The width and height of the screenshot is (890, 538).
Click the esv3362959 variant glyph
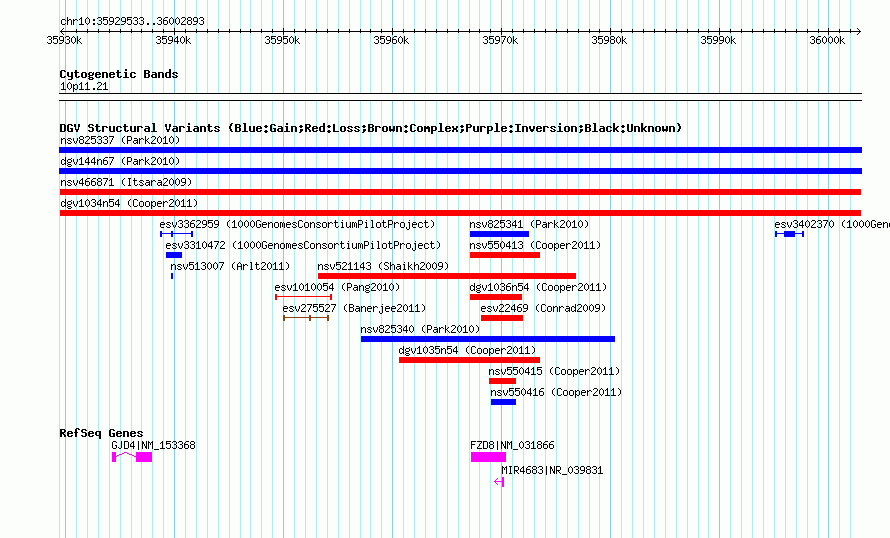coord(177,234)
